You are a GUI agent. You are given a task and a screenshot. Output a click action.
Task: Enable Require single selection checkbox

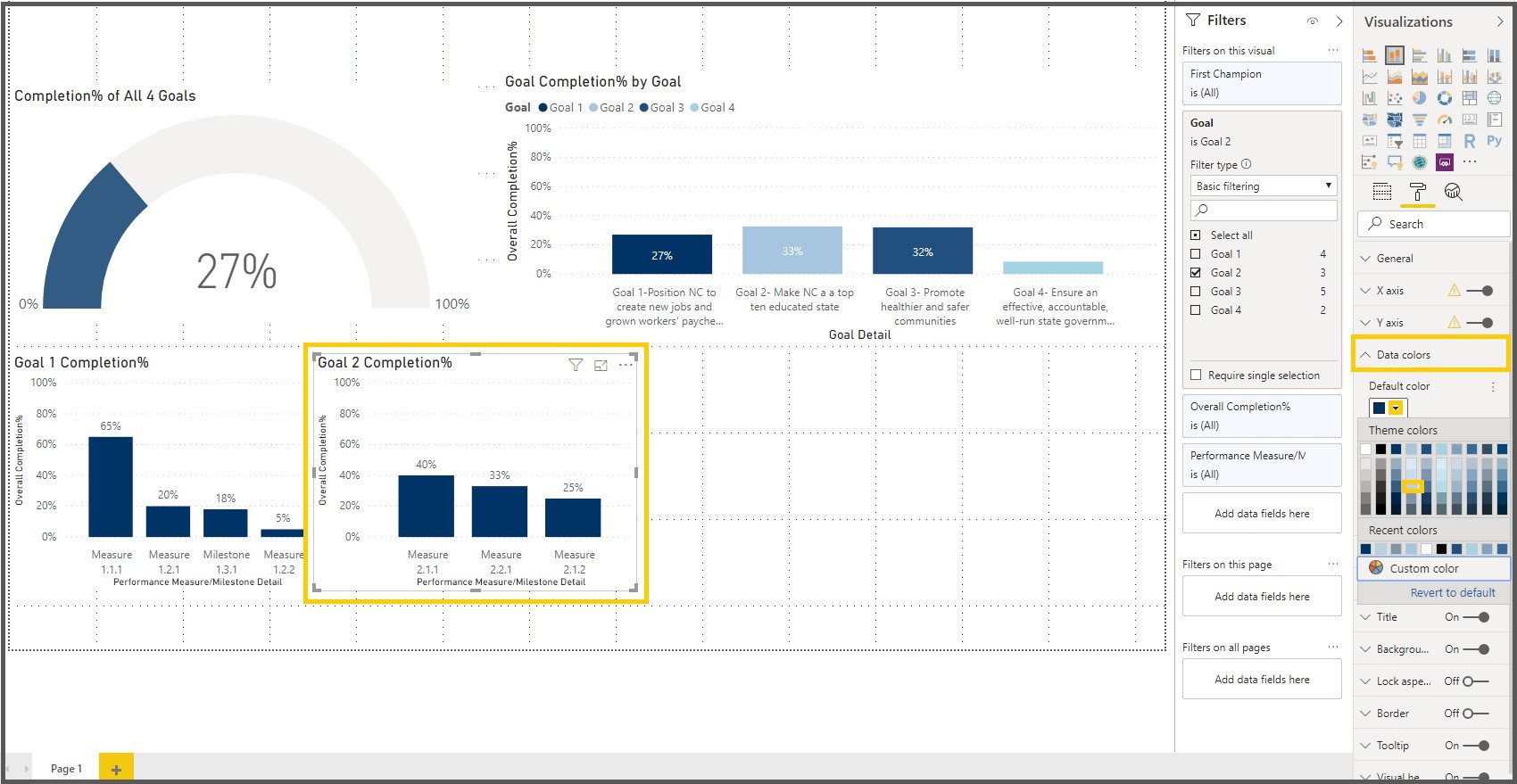click(x=1196, y=375)
